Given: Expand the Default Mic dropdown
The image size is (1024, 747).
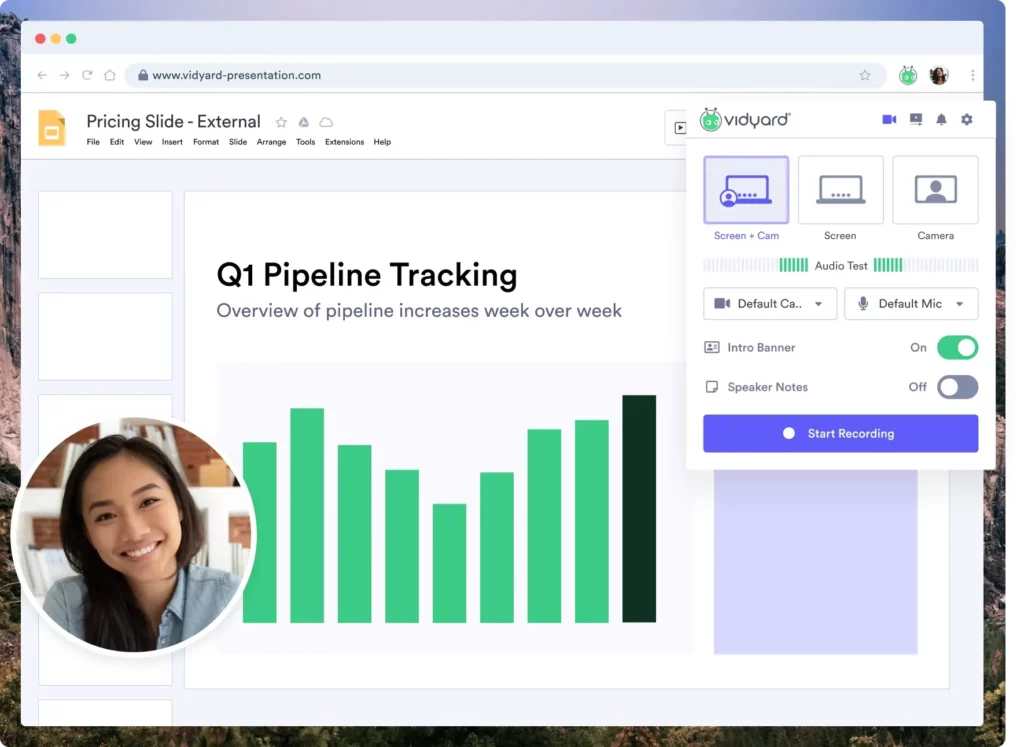Looking at the screenshot, I should (911, 304).
